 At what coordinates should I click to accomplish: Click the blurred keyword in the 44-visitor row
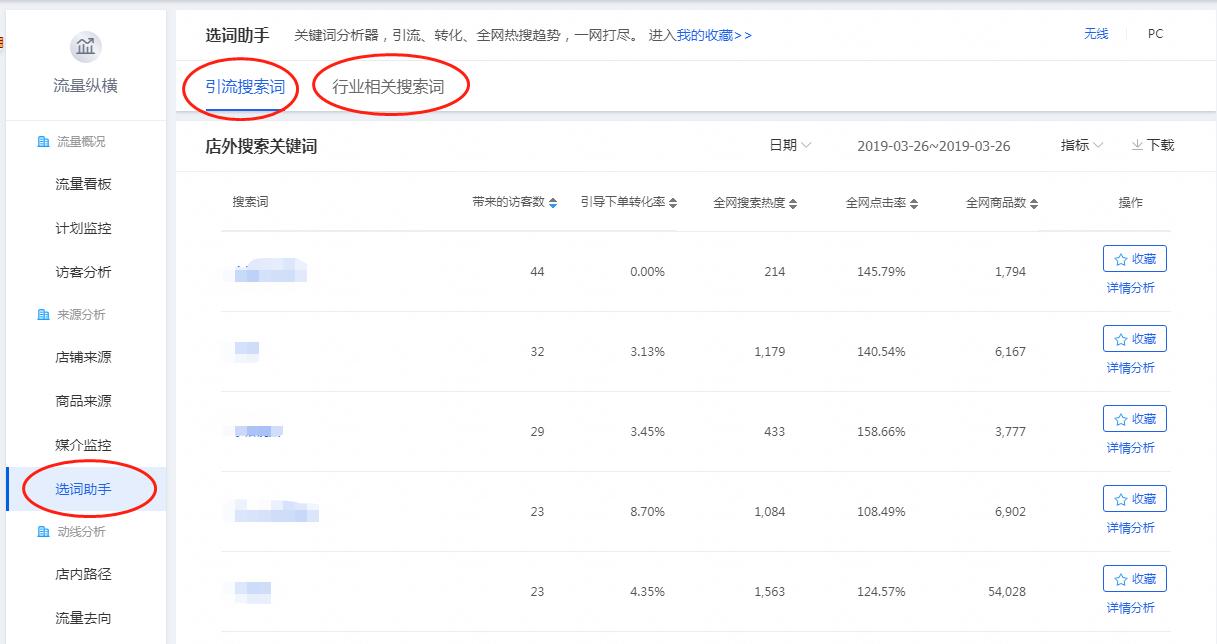(270, 270)
